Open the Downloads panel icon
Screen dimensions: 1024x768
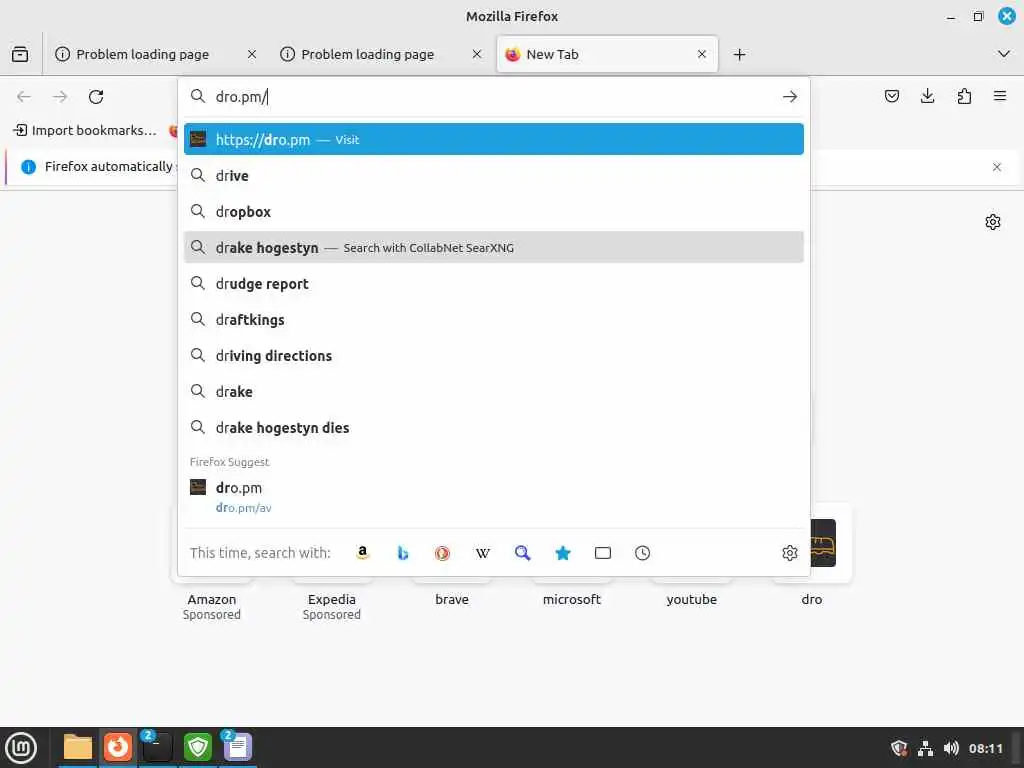tap(927, 97)
